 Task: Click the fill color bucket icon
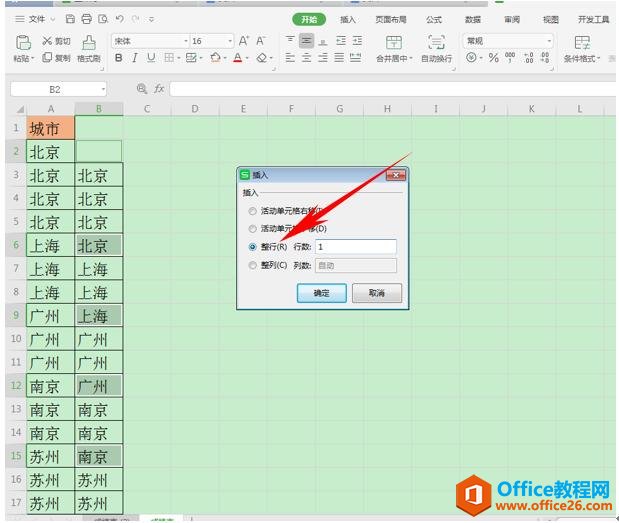point(216,58)
